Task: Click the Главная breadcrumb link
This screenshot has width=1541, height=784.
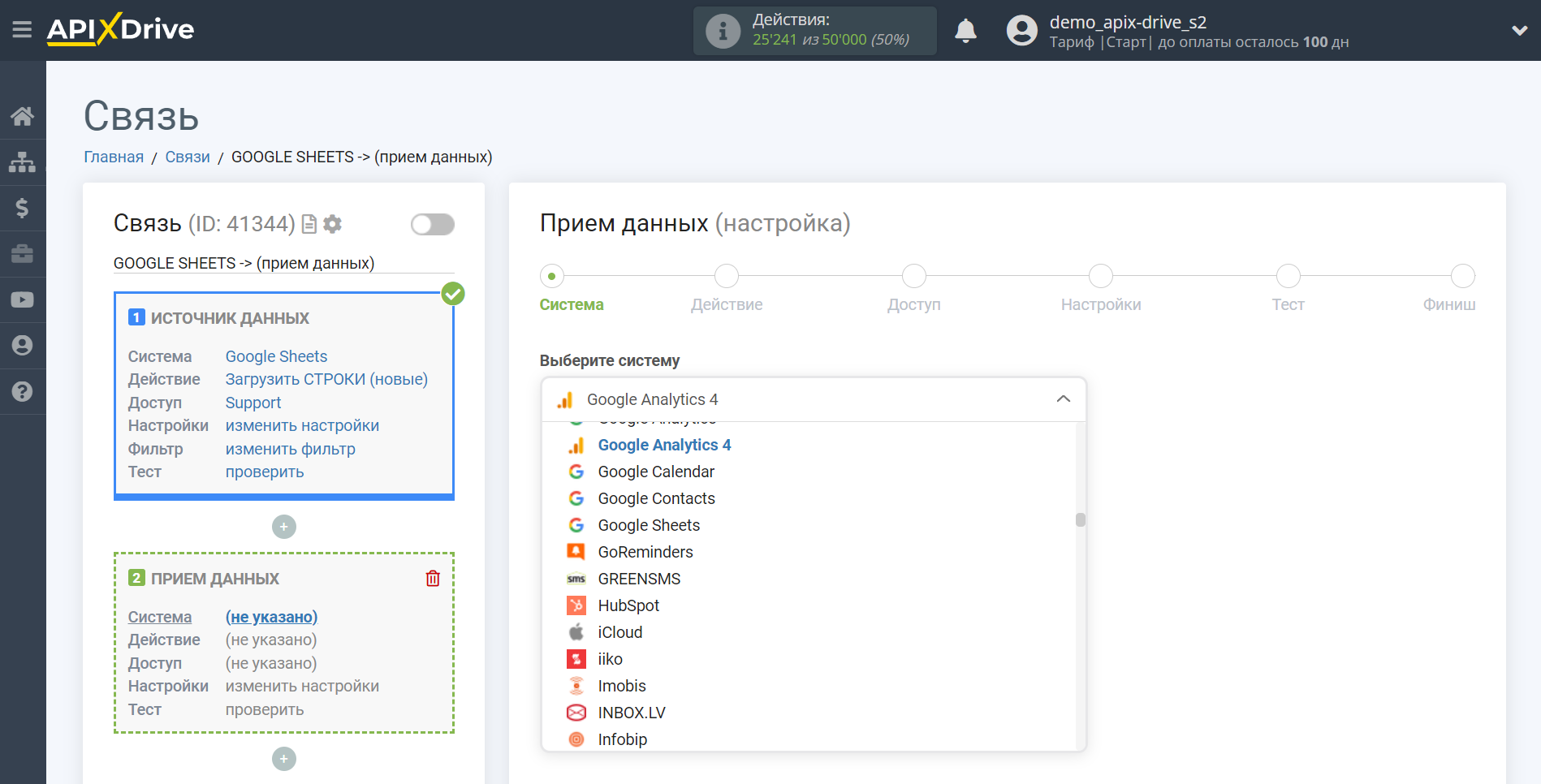Action: [x=114, y=157]
